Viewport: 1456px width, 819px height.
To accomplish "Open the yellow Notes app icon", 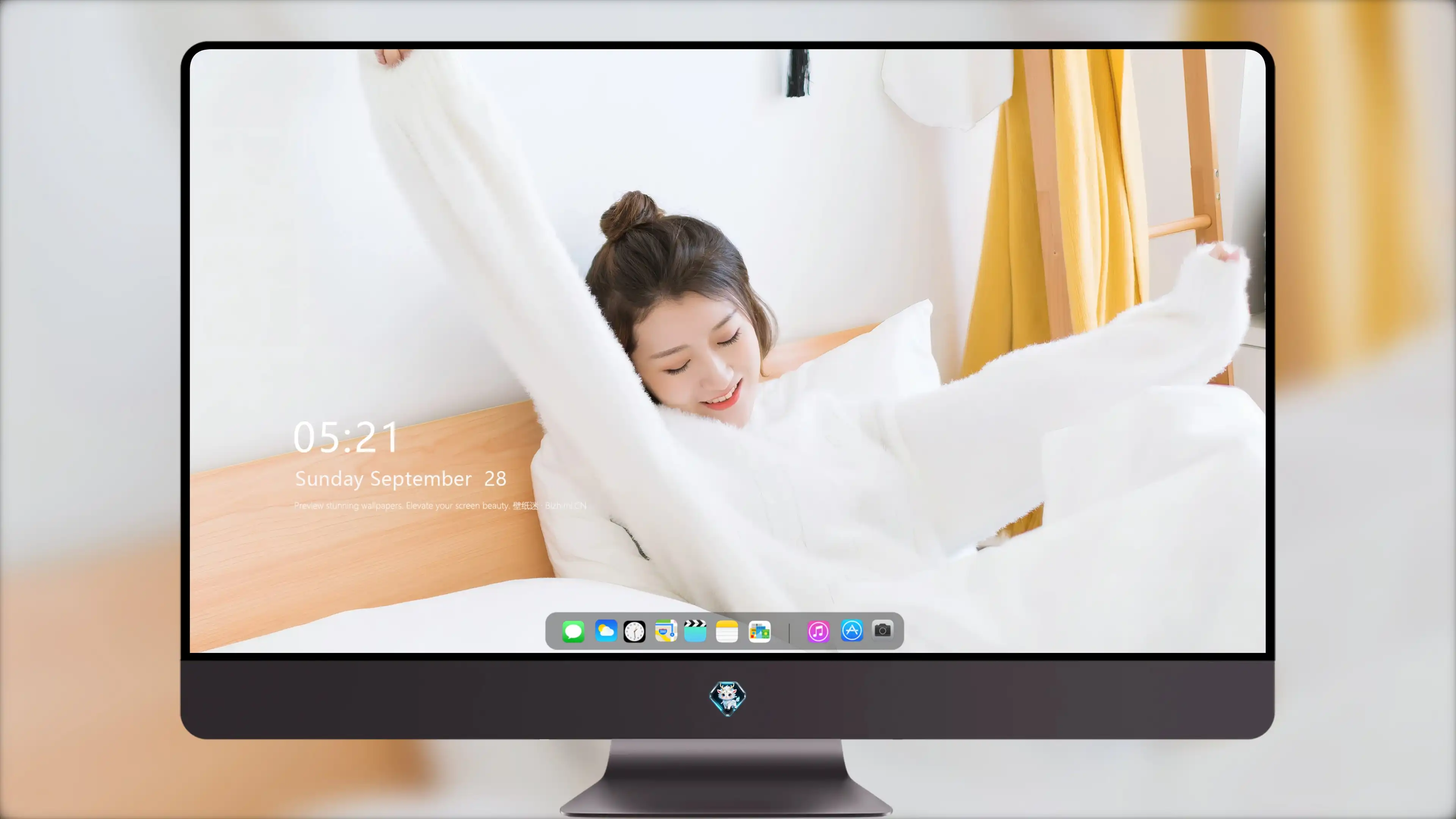I will tap(727, 631).
